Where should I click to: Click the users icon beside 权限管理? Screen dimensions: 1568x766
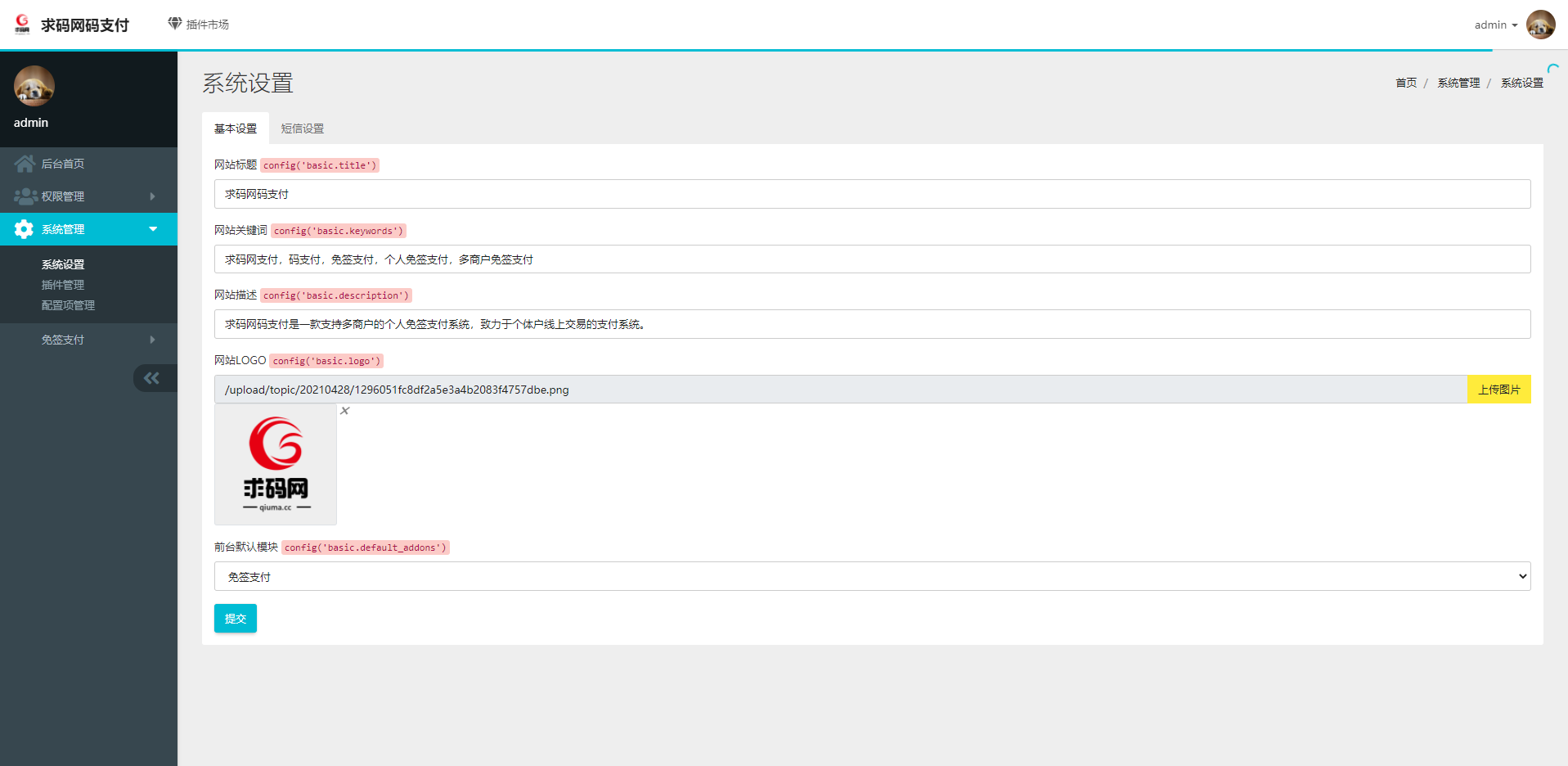click(x=25, y=196)
